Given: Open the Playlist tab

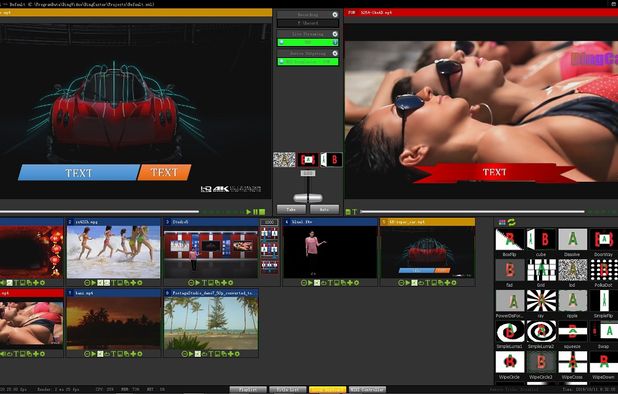Looking at the screenshot, I should (x=248, y=389).
